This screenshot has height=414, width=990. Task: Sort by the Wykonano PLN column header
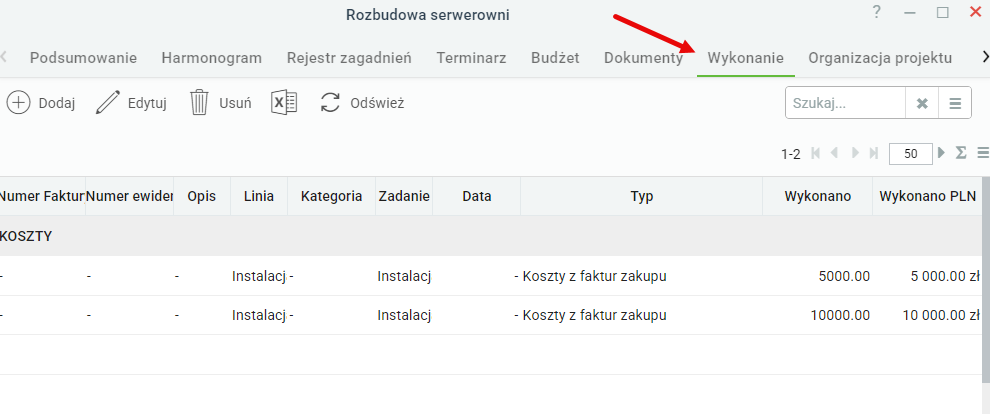[927, 196]
